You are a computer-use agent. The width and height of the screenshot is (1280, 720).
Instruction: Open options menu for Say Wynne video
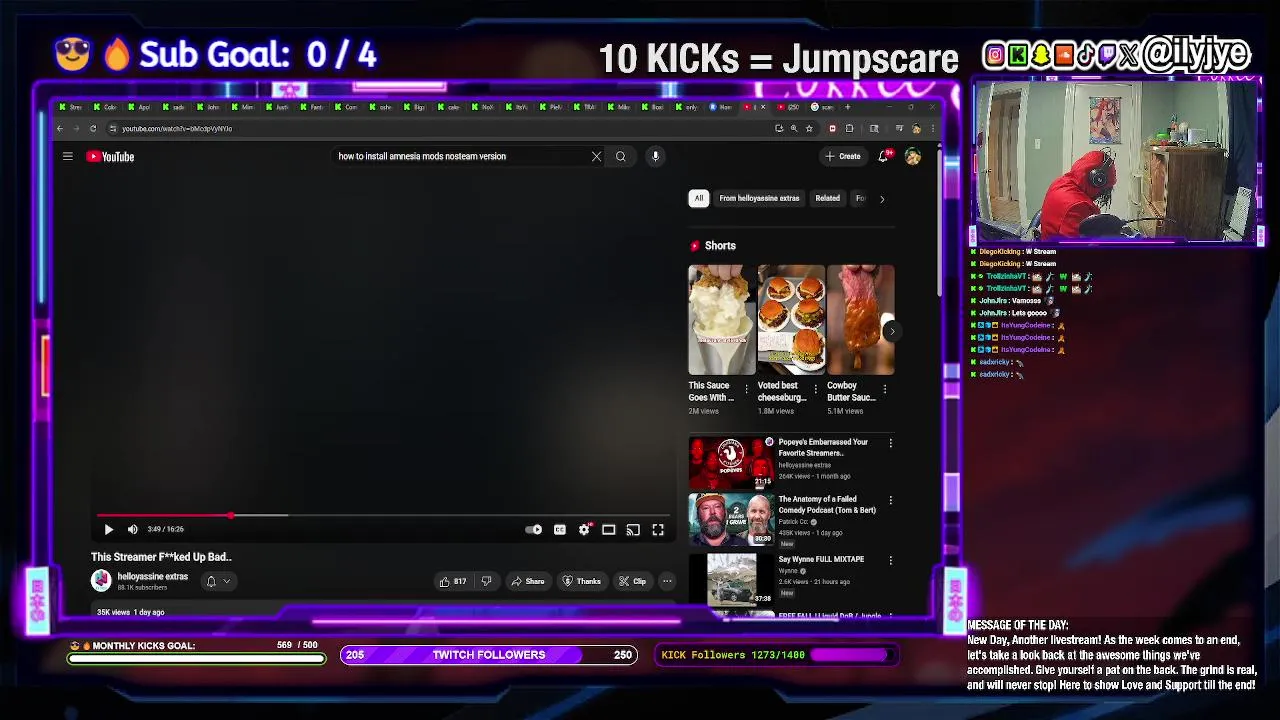point(891,561)
